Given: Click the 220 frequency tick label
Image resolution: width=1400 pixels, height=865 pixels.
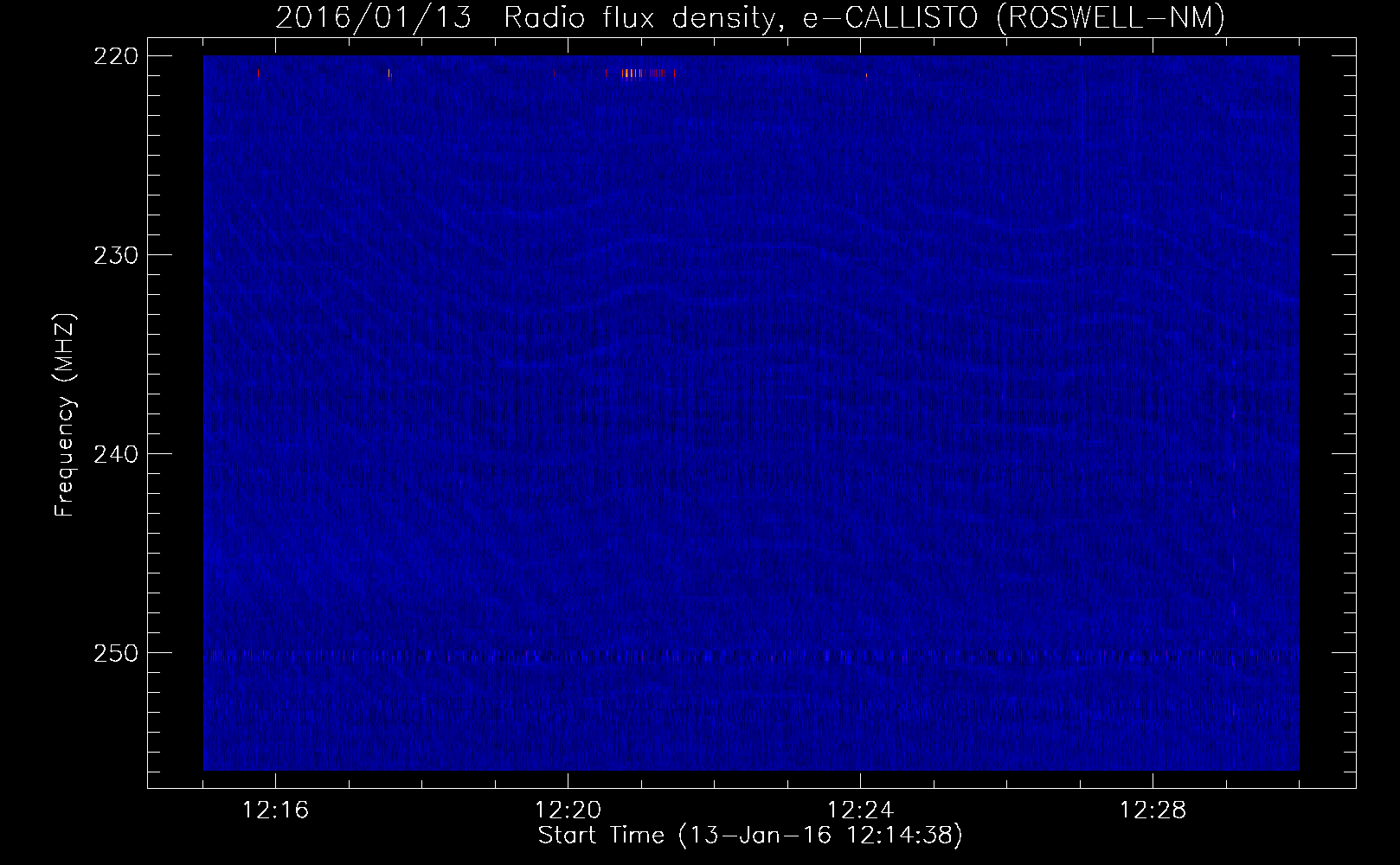Looking at the screenshot, I should pos(116,56).
